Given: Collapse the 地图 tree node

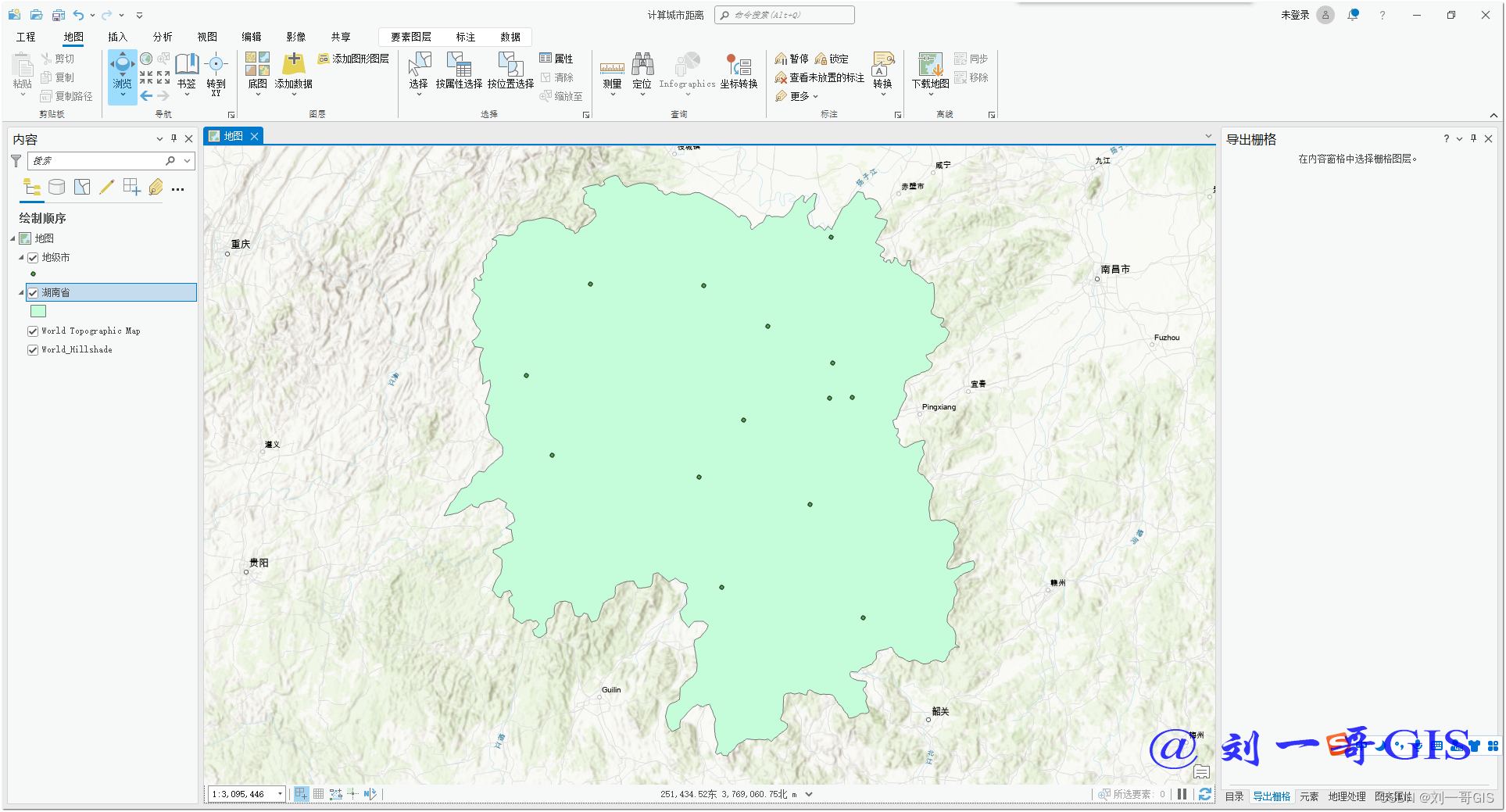Looking at the screenshot, I should 13,238.
